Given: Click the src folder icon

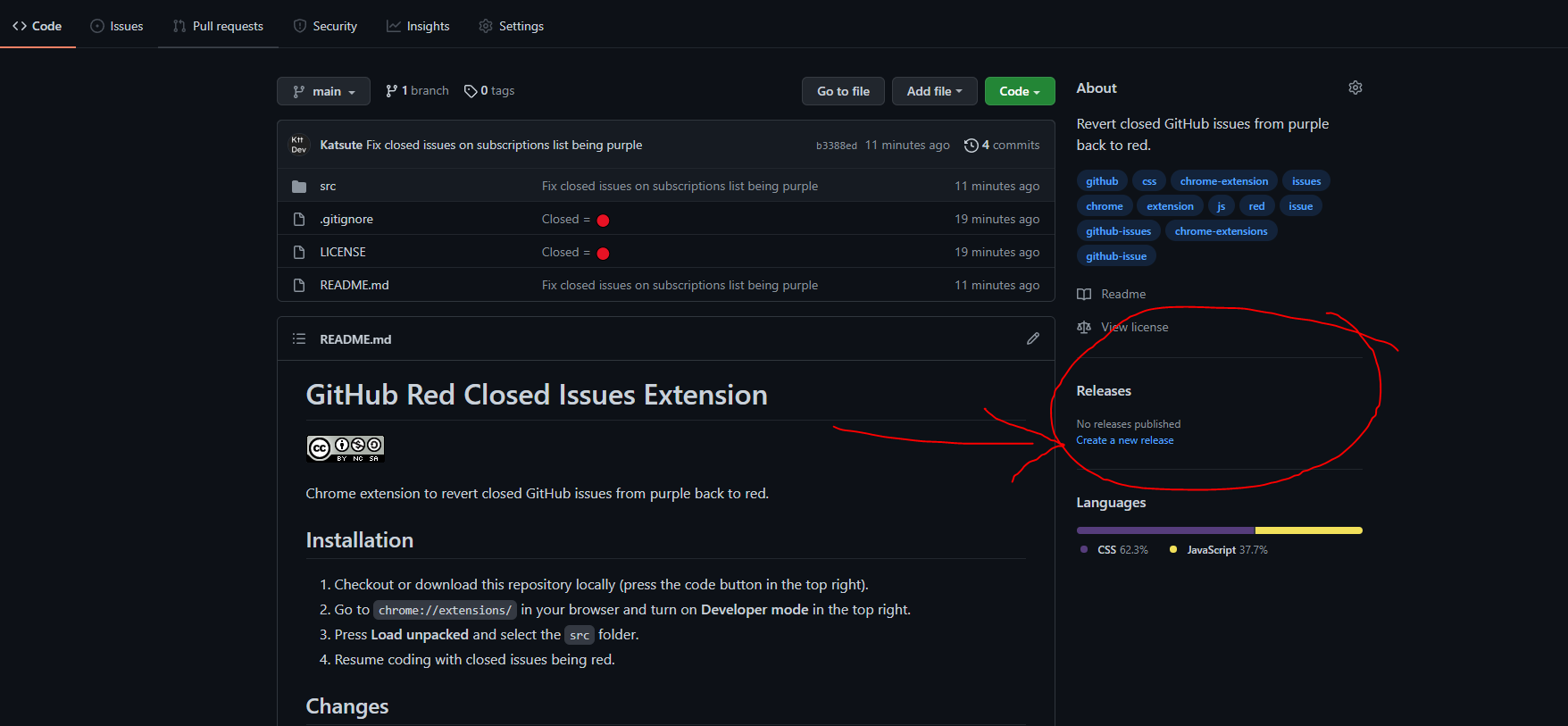Looking at the screenshot, I should click(x=299, y=186).
